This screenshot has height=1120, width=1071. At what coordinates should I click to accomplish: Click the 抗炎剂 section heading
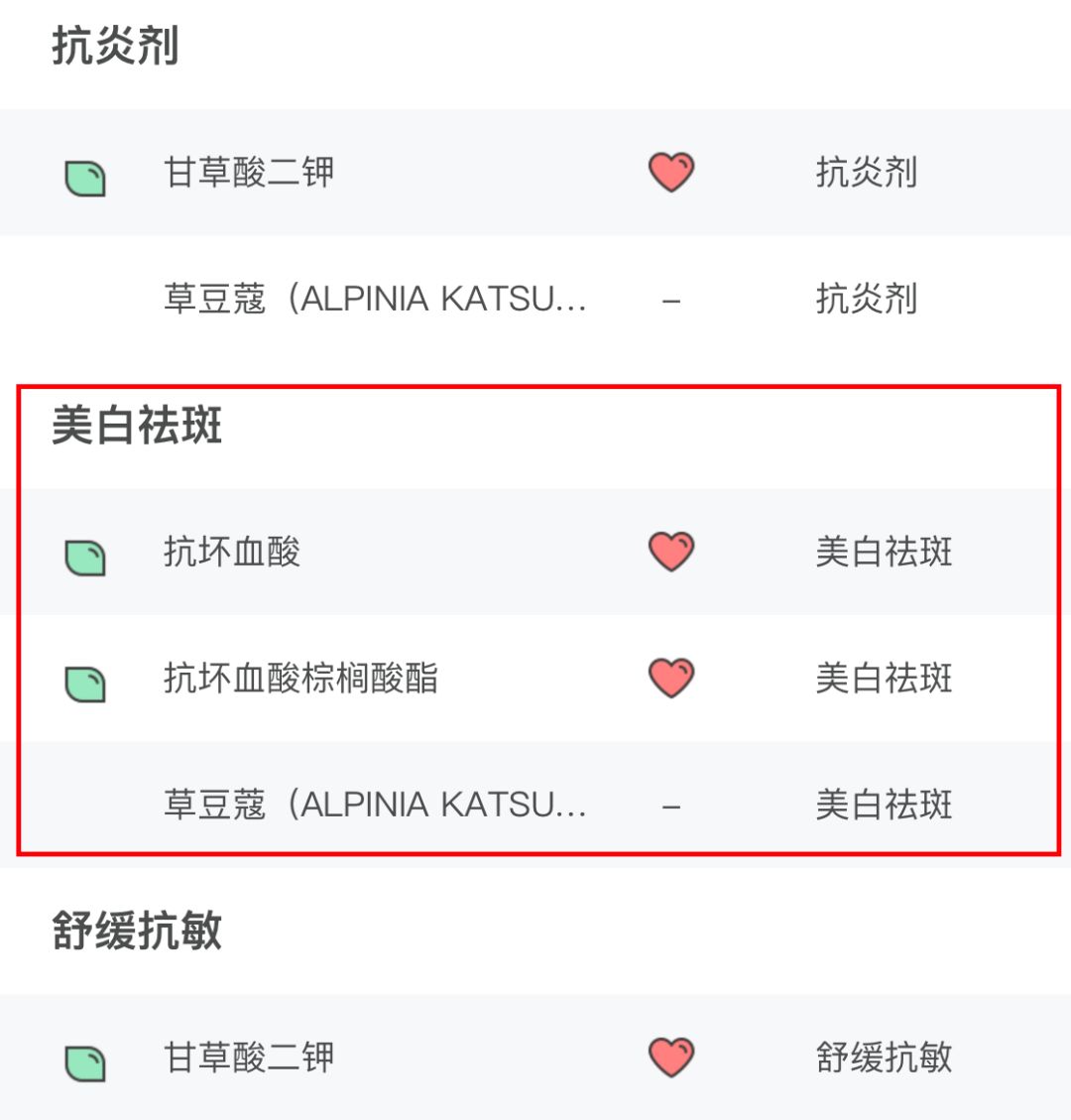(x=115, y=47)
